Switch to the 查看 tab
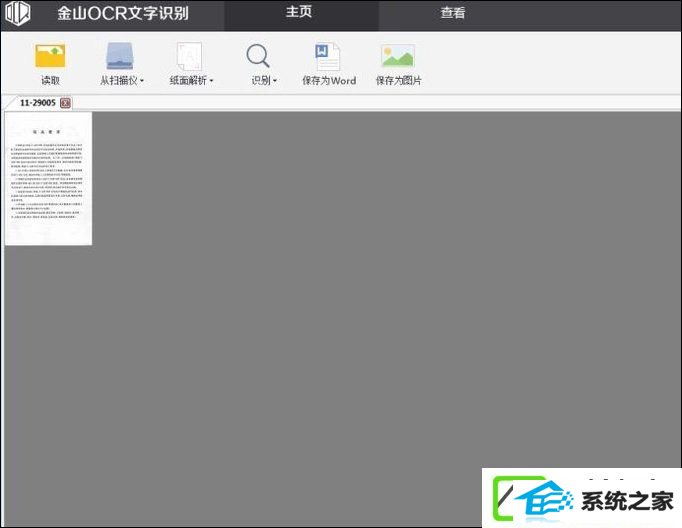The height and width of the screenshot is (528, 682). [x=453, y=13]
